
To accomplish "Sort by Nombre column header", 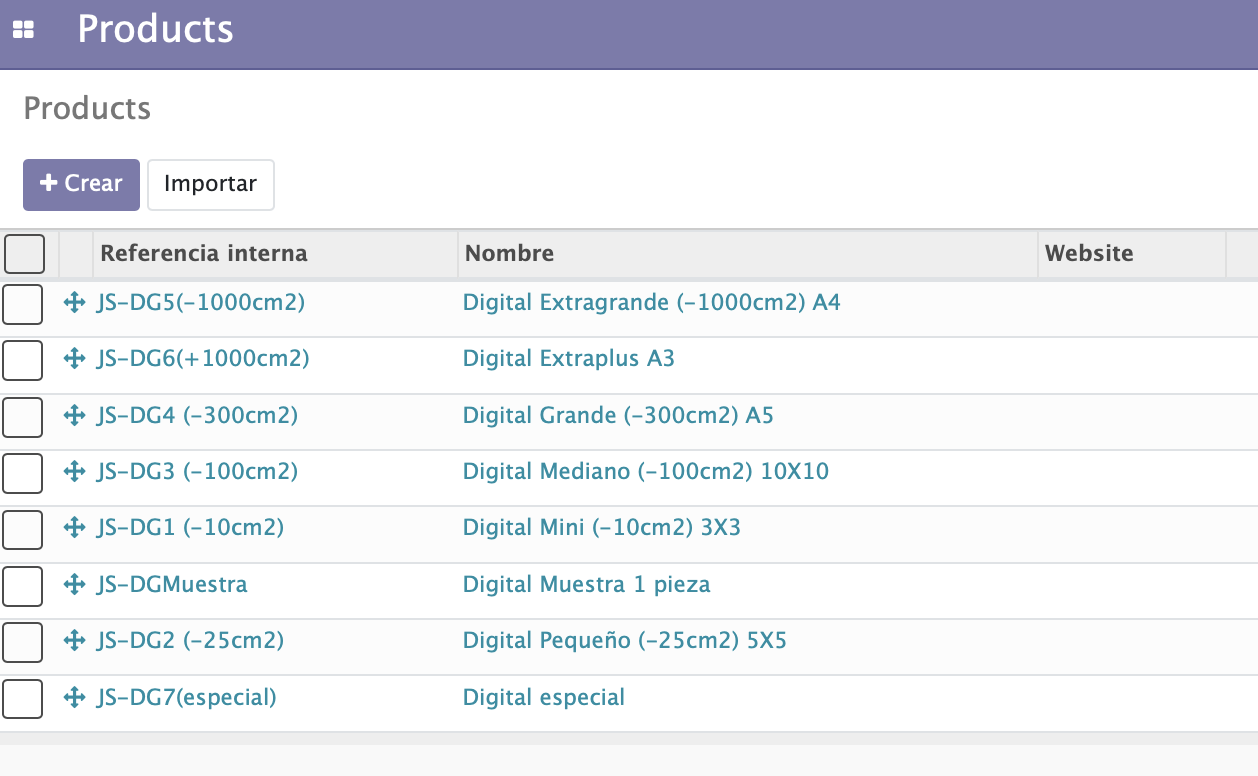I will pos(509,253).
